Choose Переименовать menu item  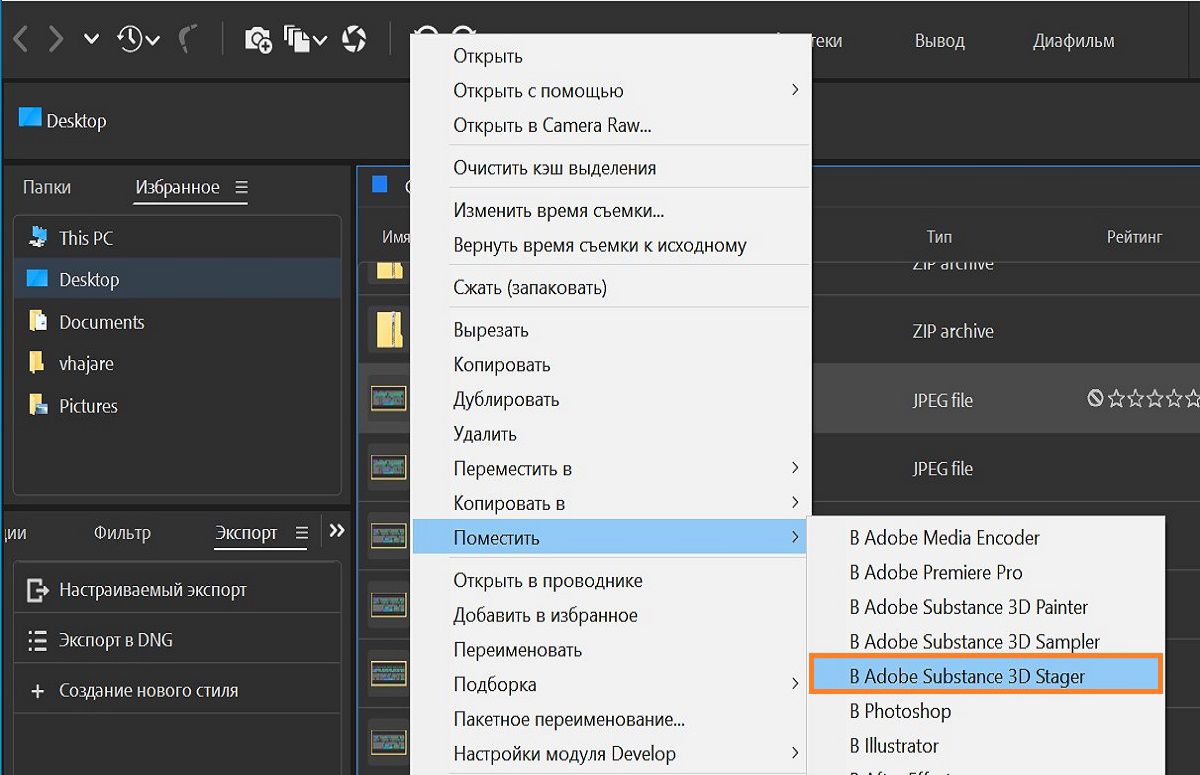609,650
